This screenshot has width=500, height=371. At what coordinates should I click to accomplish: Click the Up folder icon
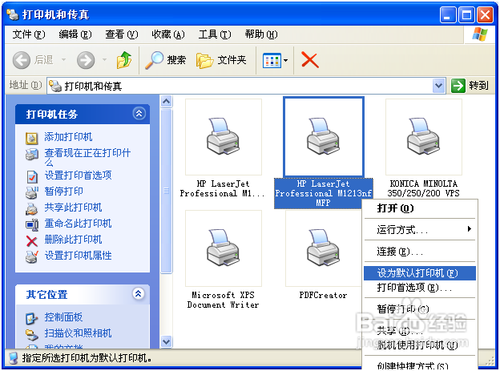tap(124, 60)
